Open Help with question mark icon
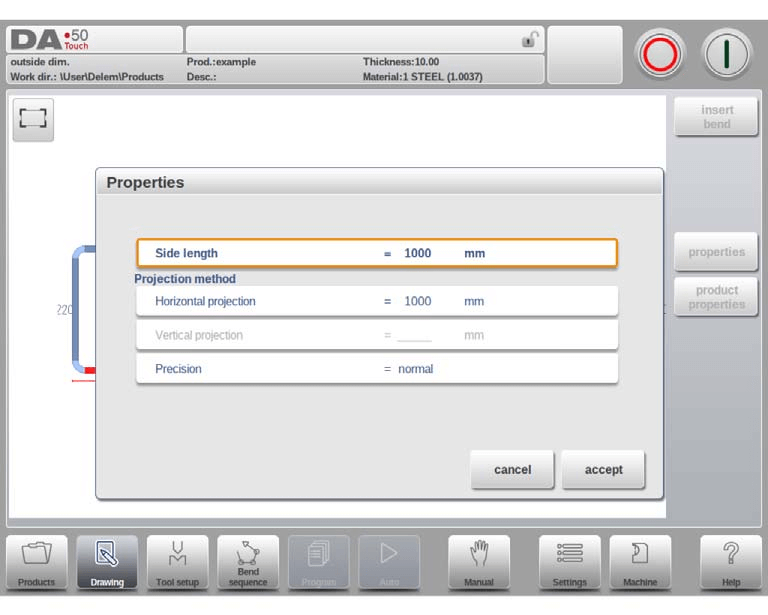This screenshot has height=615, width=768. pos(731,563)
